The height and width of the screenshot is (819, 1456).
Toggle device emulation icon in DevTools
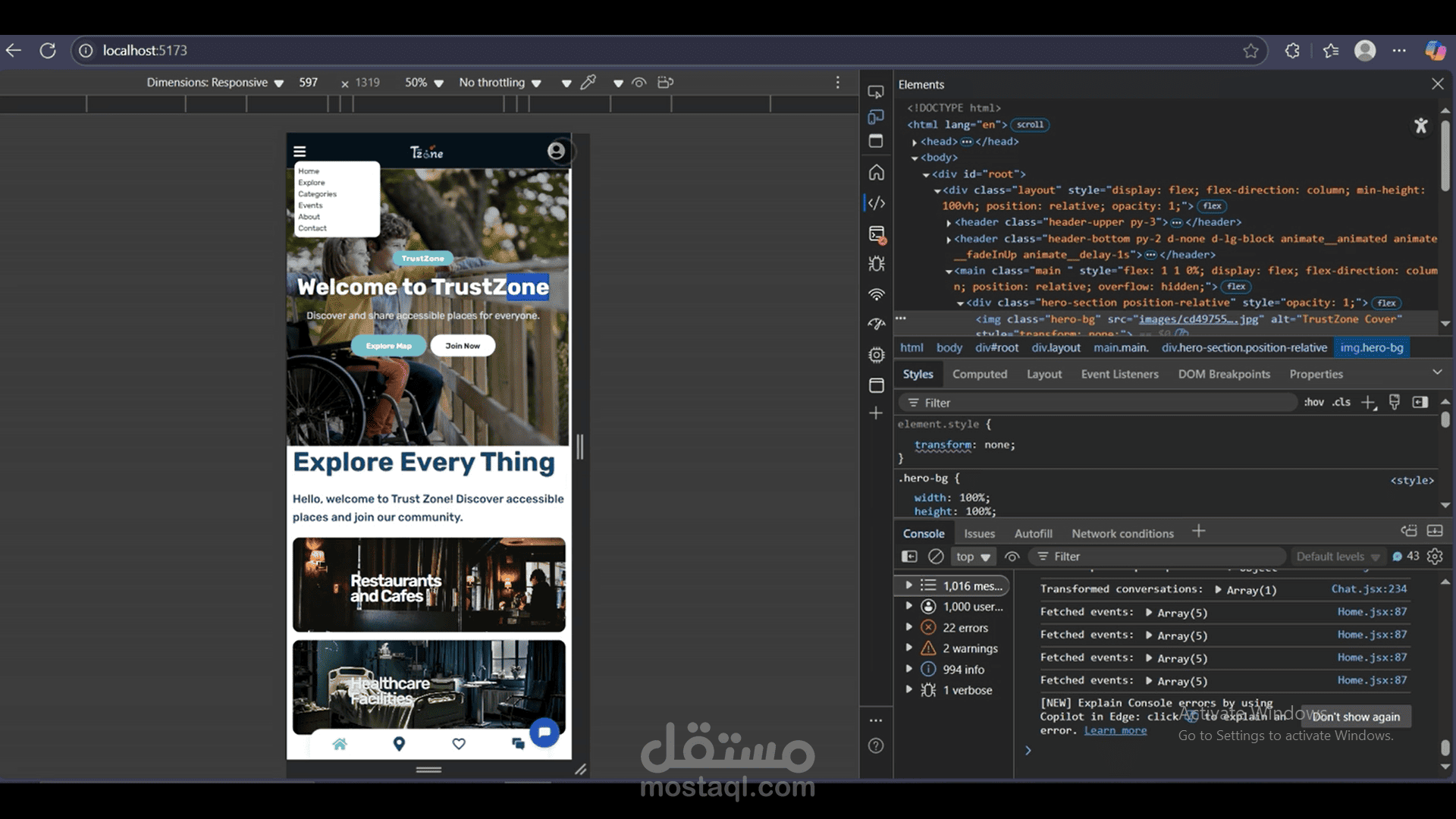click(x=876, y=117)
